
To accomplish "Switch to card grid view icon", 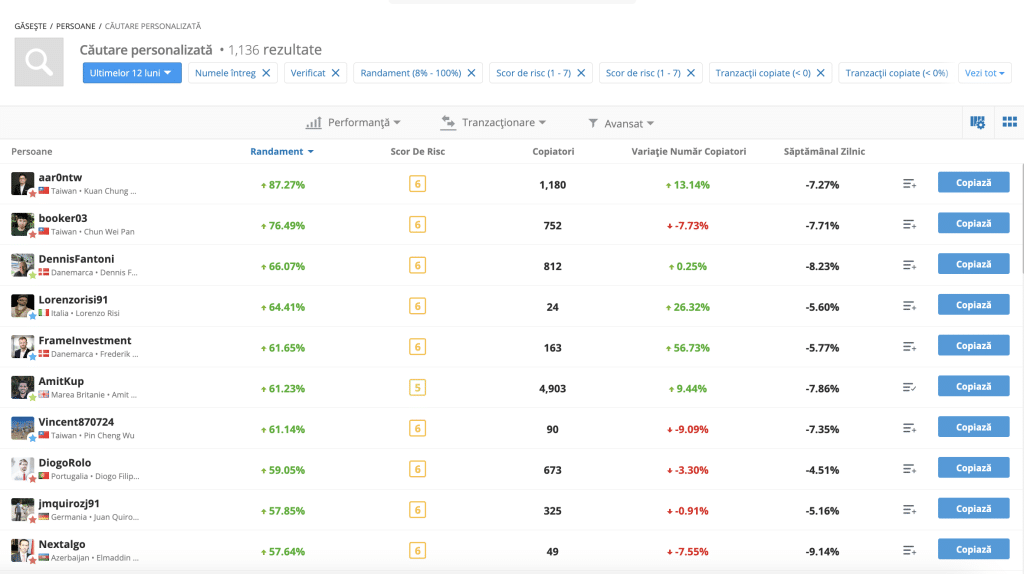I will (1010, 122).
